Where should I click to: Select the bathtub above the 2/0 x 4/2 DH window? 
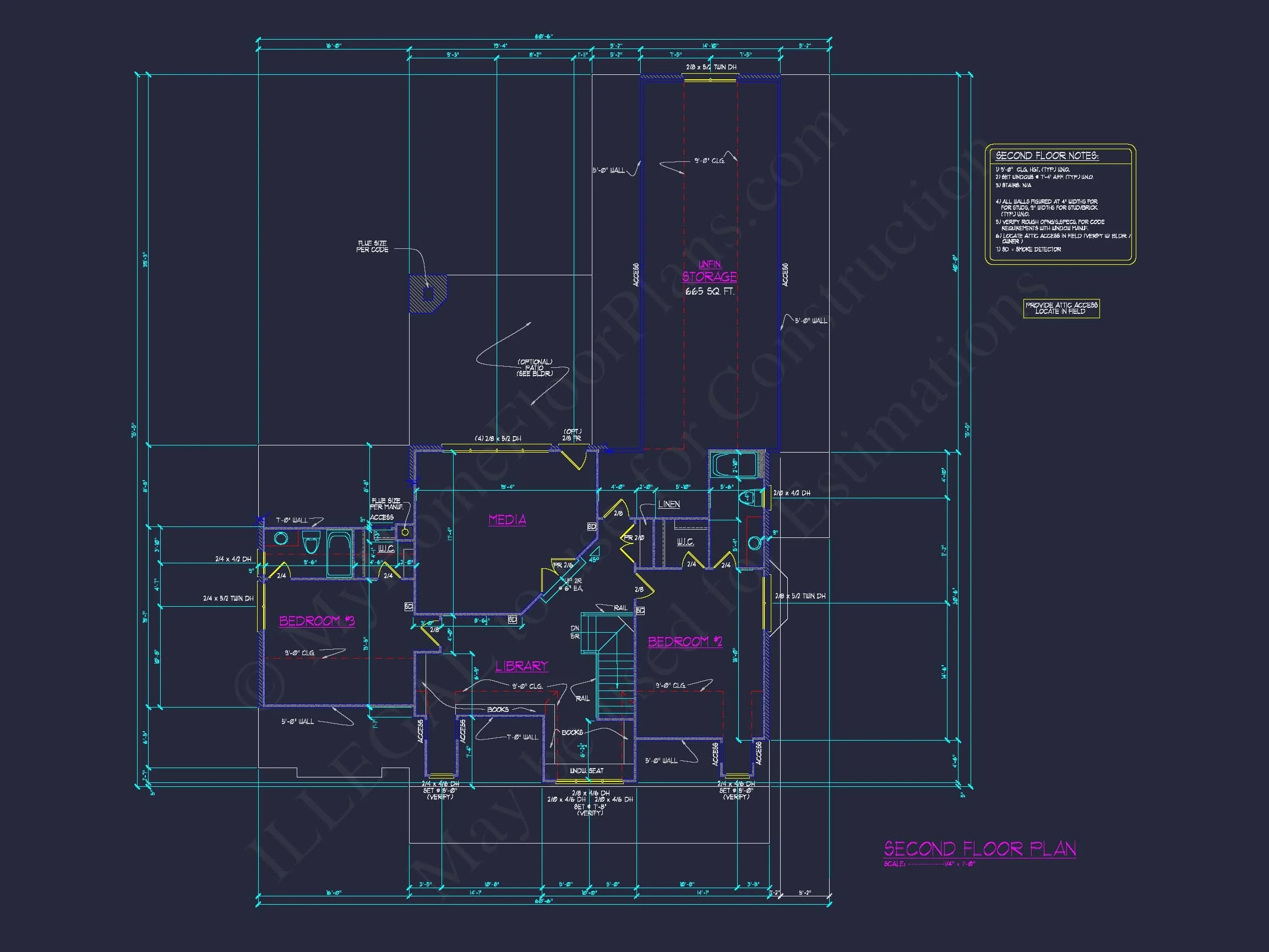coord(733,465)
